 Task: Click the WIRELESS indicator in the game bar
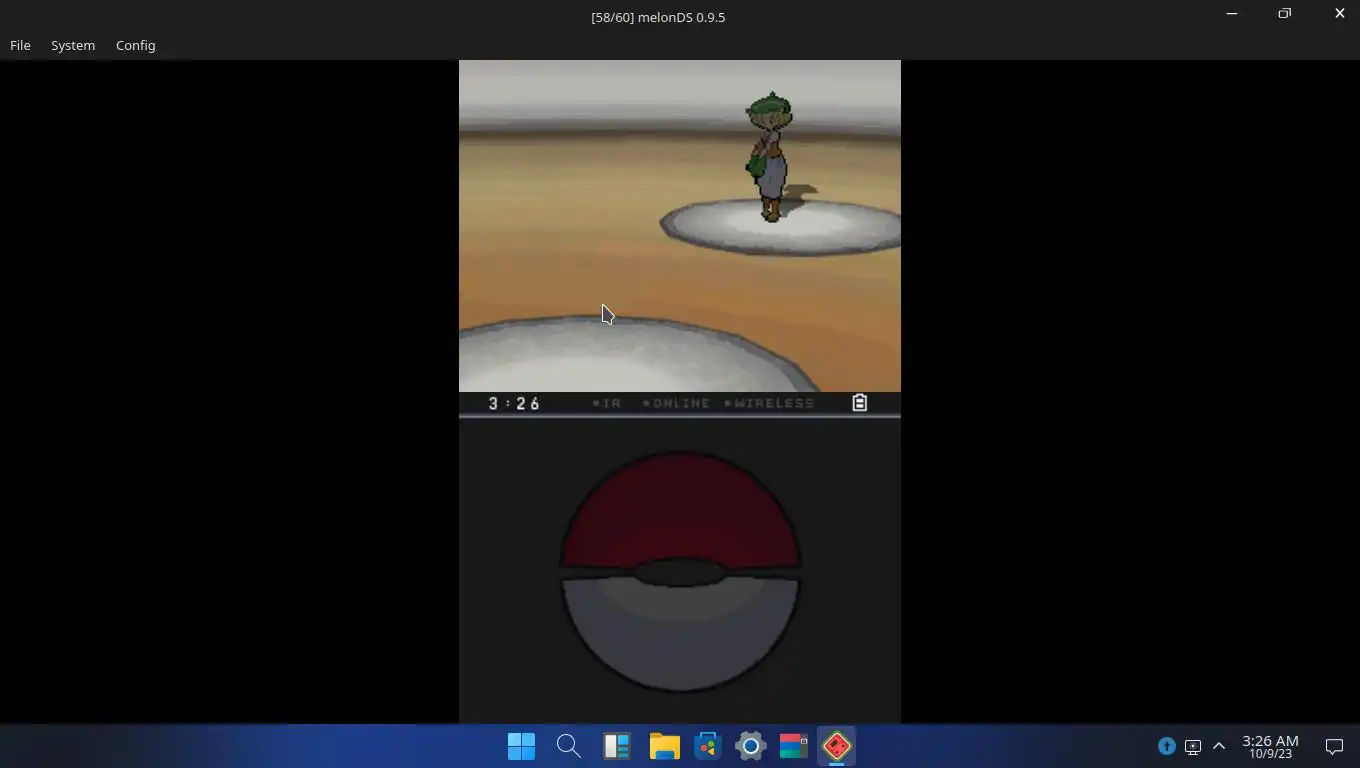coord(769,403)
